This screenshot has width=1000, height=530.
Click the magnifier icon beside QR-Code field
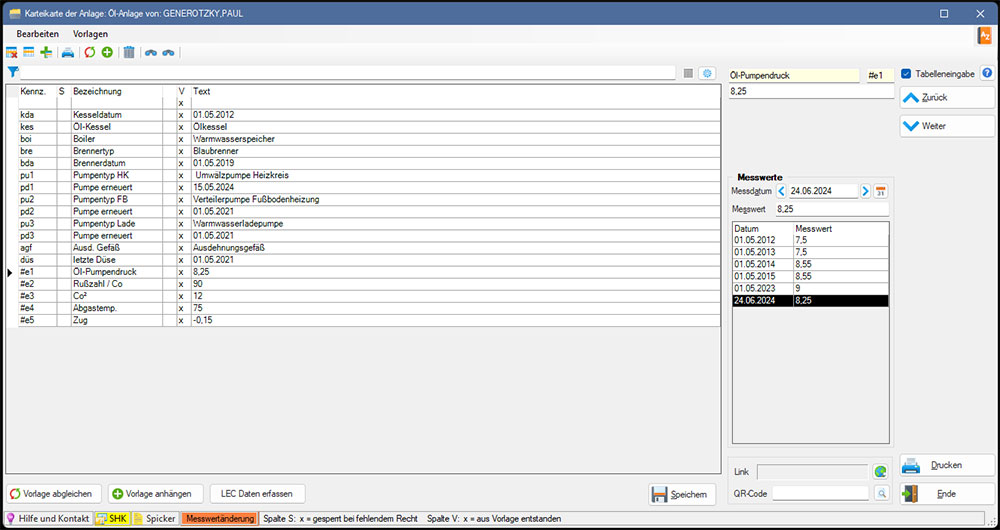point(880,493)
